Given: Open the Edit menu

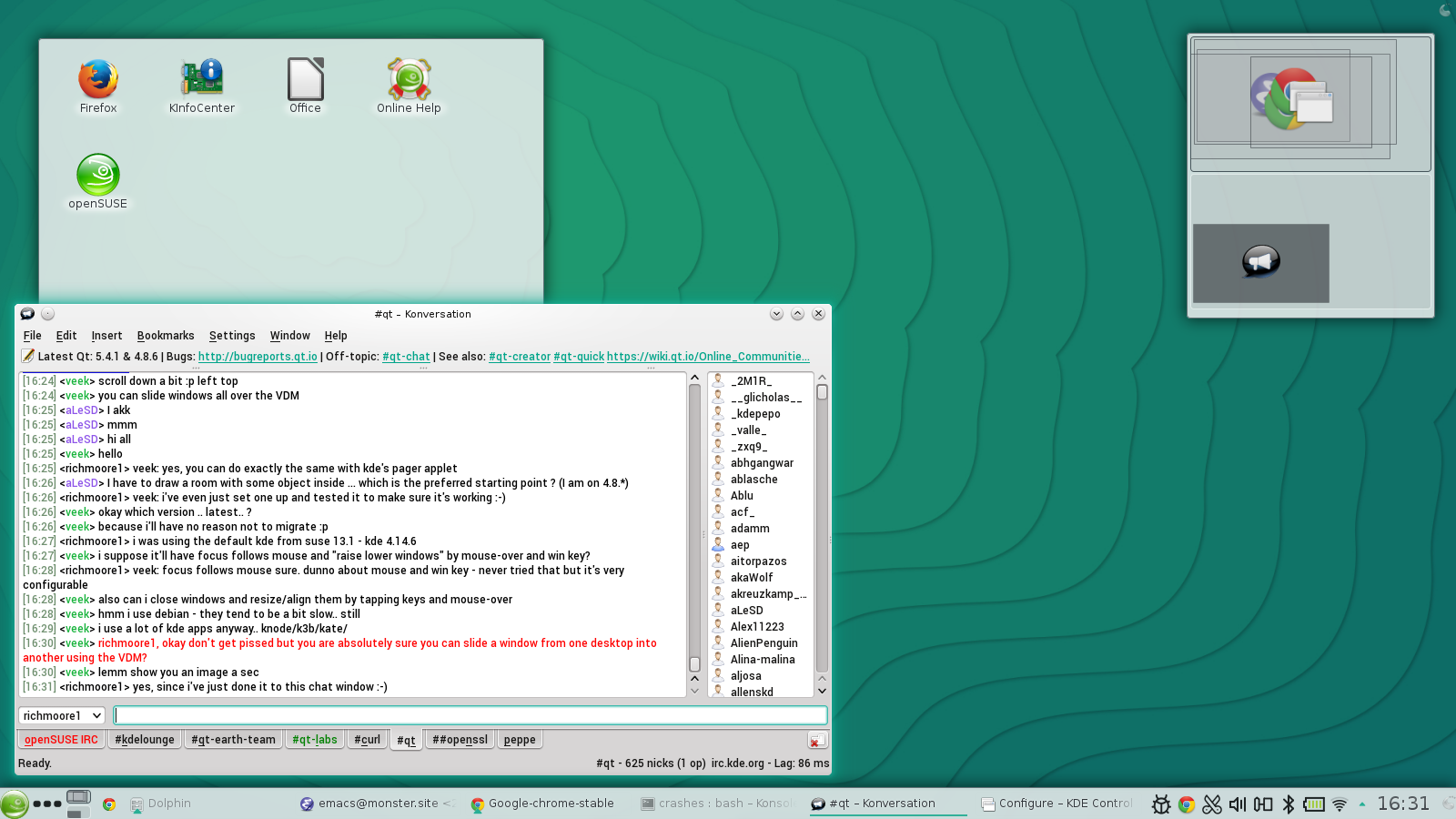Looking at the screenshot, I should click(x=66, y=336).
